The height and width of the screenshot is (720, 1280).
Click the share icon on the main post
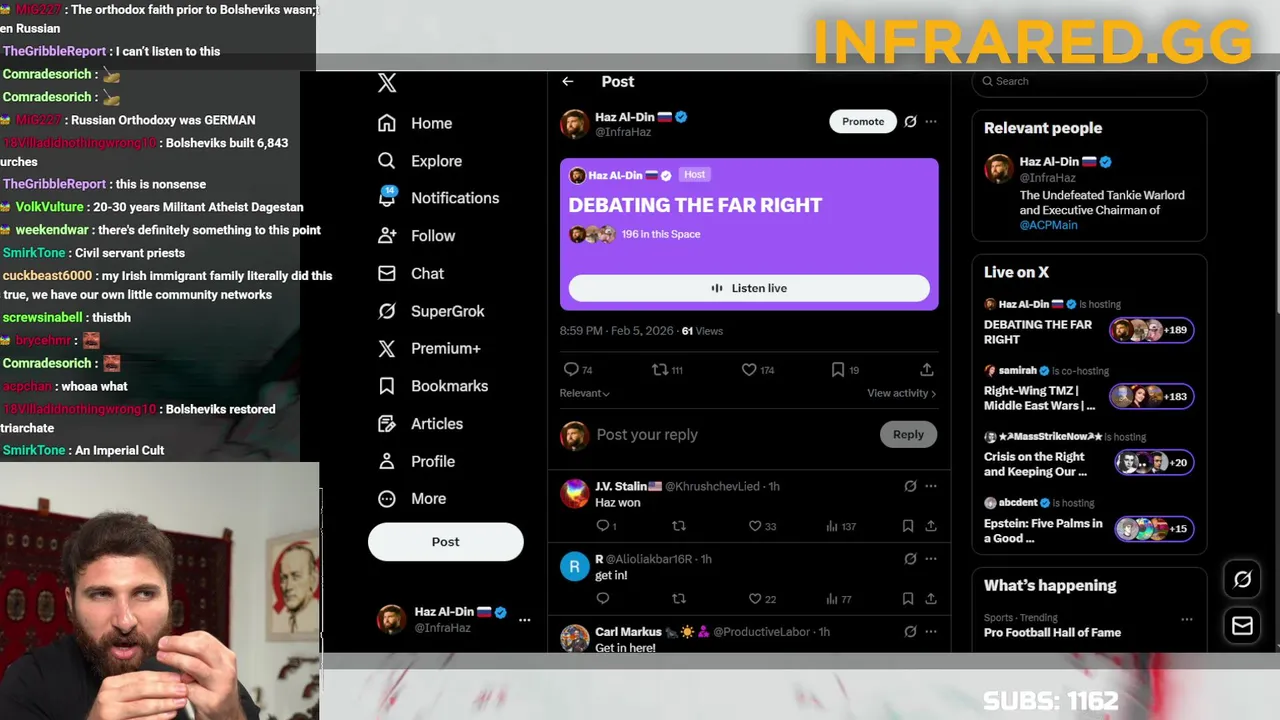927,370
